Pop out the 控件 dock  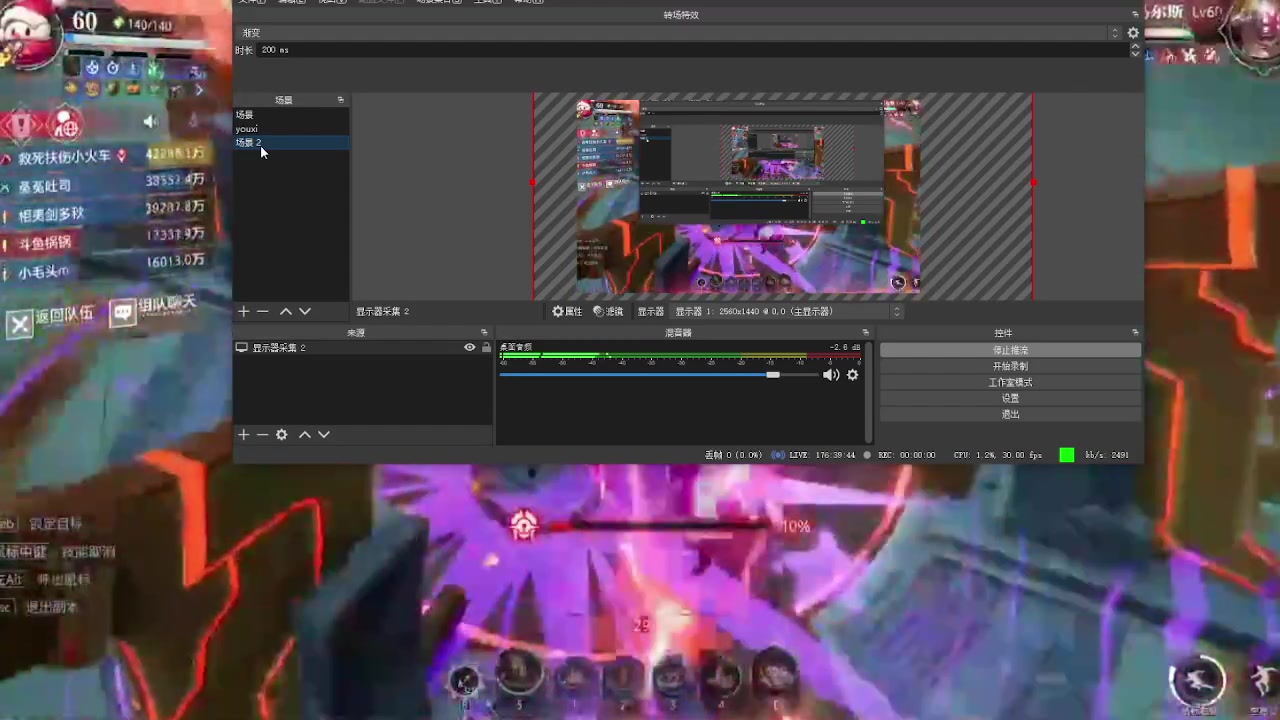tap(1135, 332)
